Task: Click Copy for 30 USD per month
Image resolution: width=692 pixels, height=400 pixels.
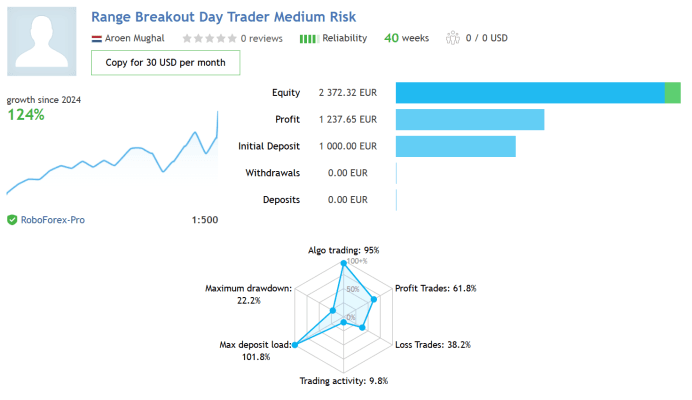Action: (165, 63)
